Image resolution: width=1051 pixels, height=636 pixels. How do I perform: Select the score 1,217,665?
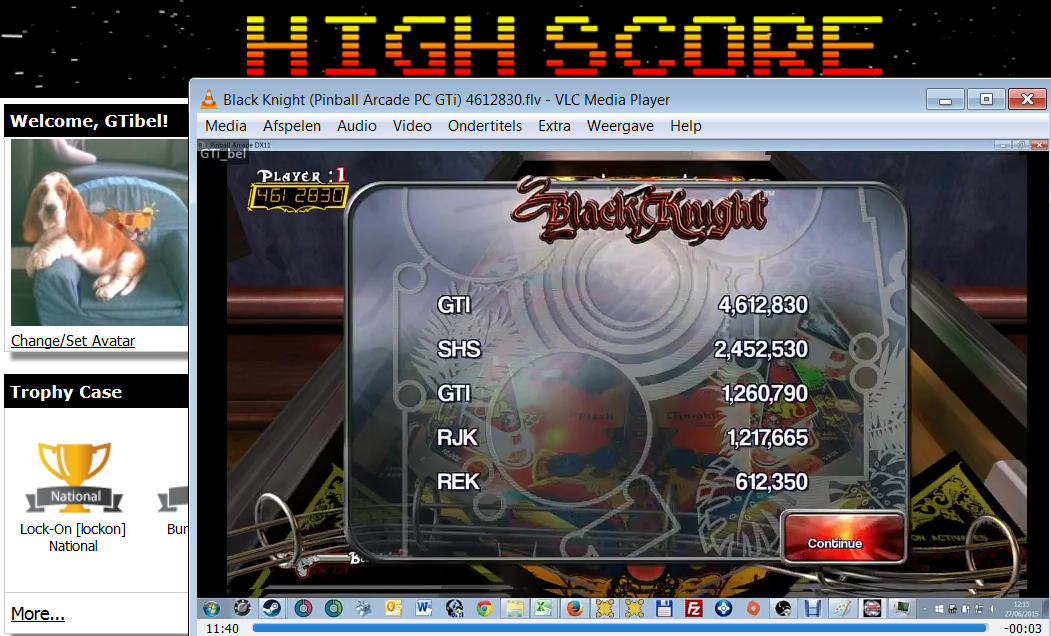pyautogui.click(x=767, y=438)
